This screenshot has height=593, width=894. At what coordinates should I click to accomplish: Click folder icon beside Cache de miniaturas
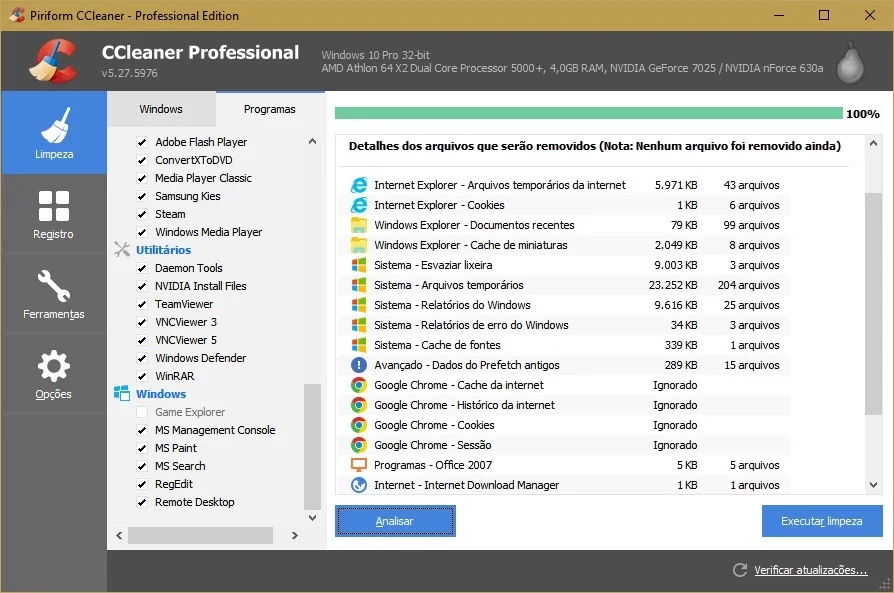click(359, 245)
